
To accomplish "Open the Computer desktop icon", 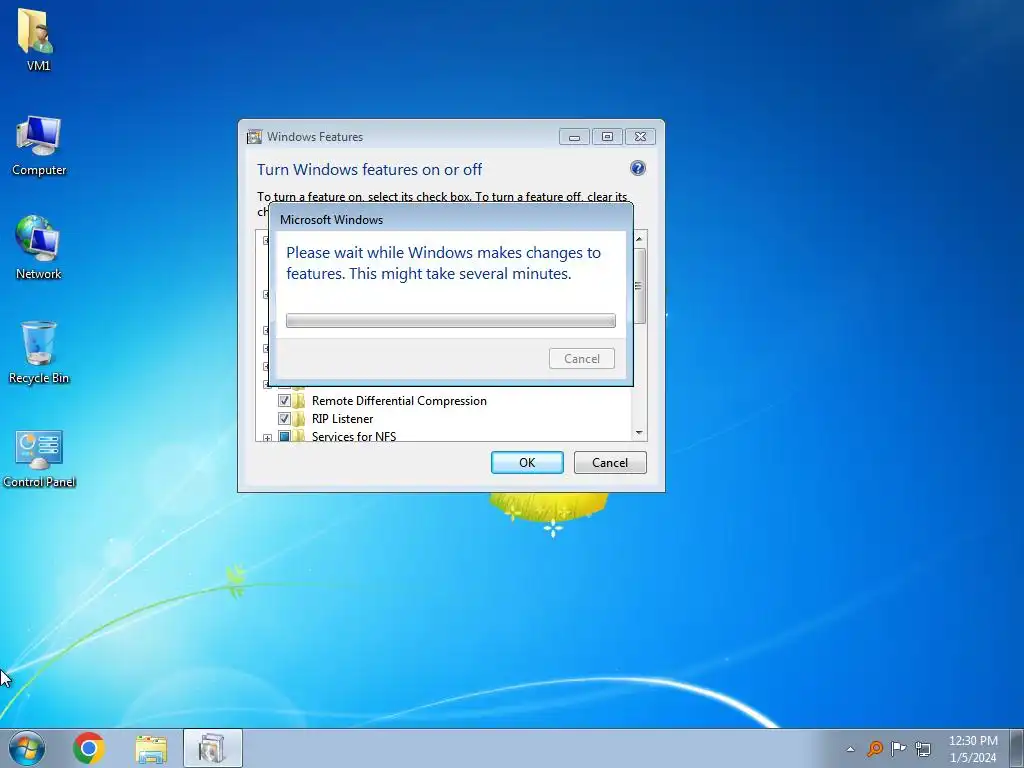I will click(x=39, y=145).
